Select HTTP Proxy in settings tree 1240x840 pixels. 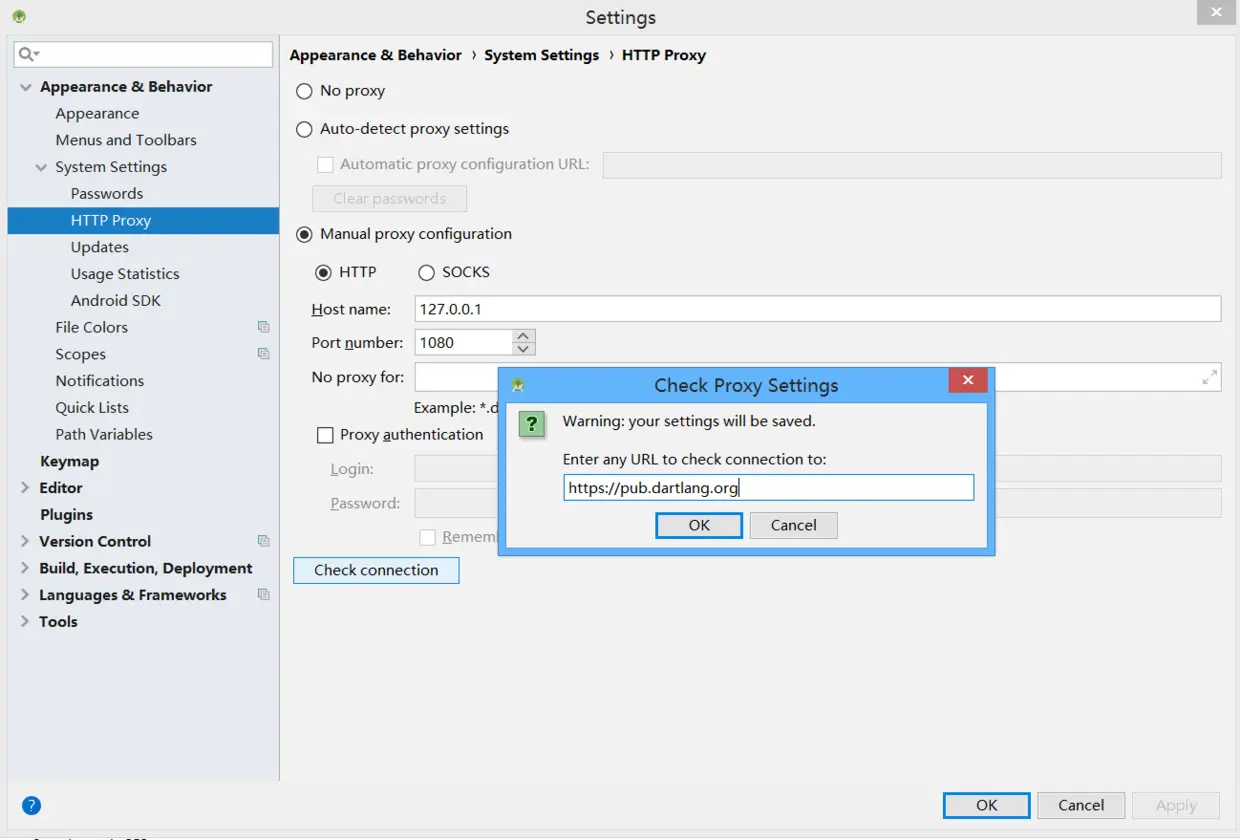coord(143,220)
